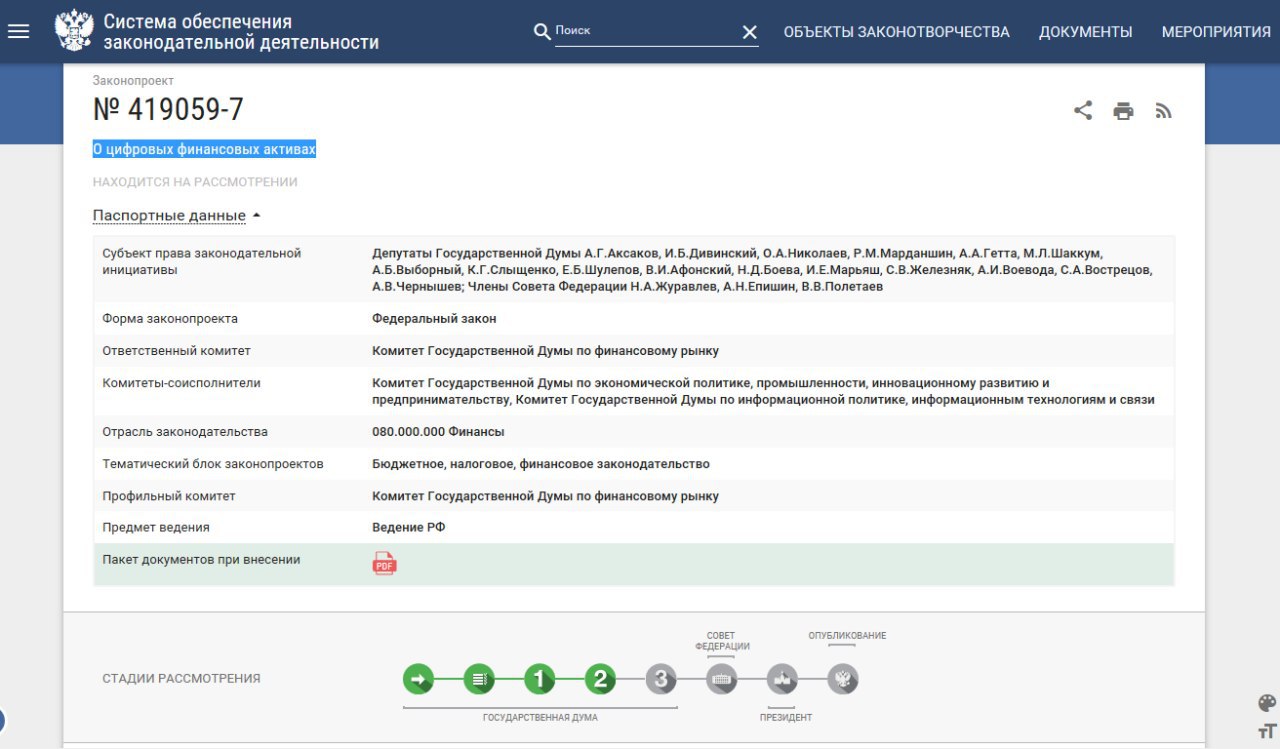Share the bill via share icon

1083,110
